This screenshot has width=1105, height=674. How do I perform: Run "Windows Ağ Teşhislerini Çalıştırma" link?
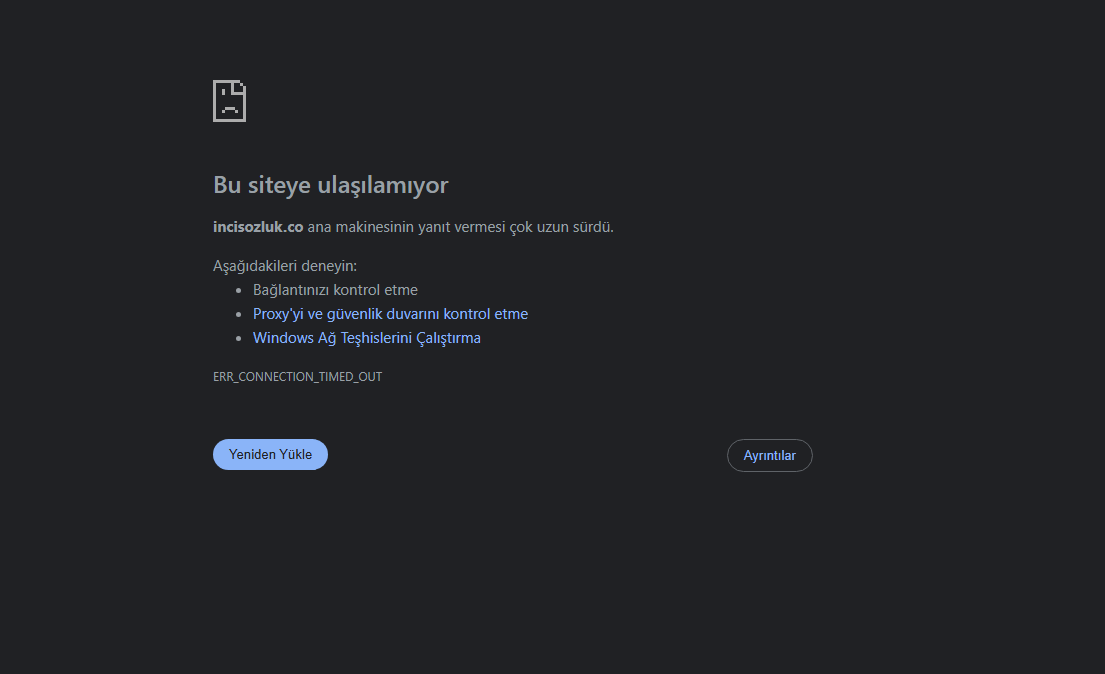coord(366,338)
